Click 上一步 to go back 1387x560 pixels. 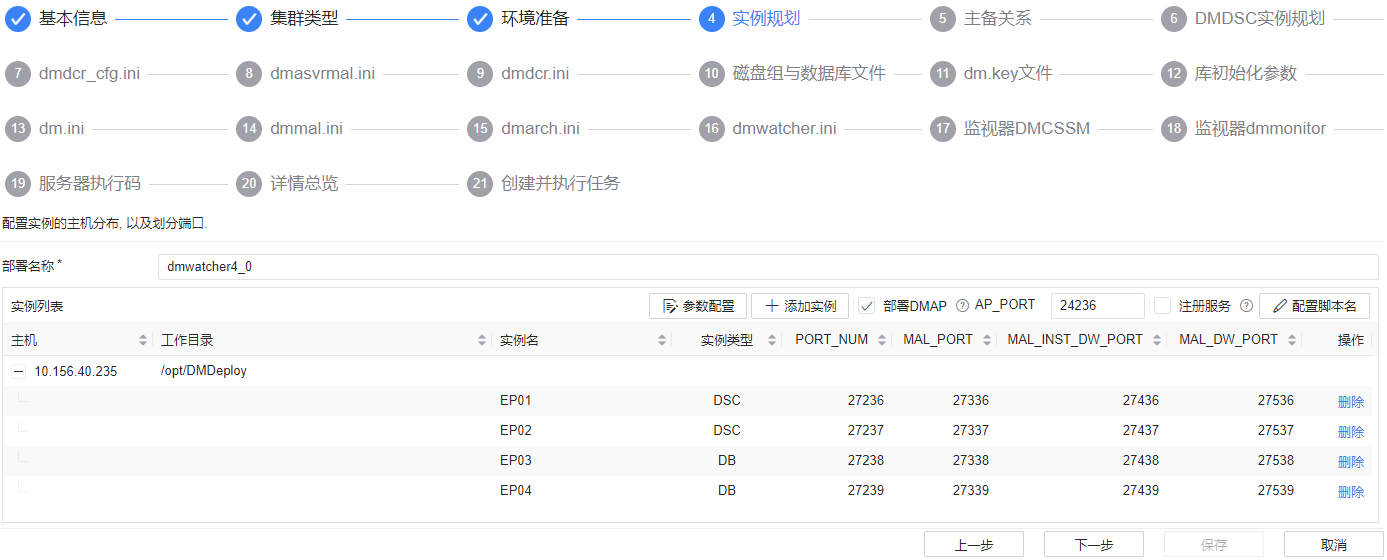point(974,545)
